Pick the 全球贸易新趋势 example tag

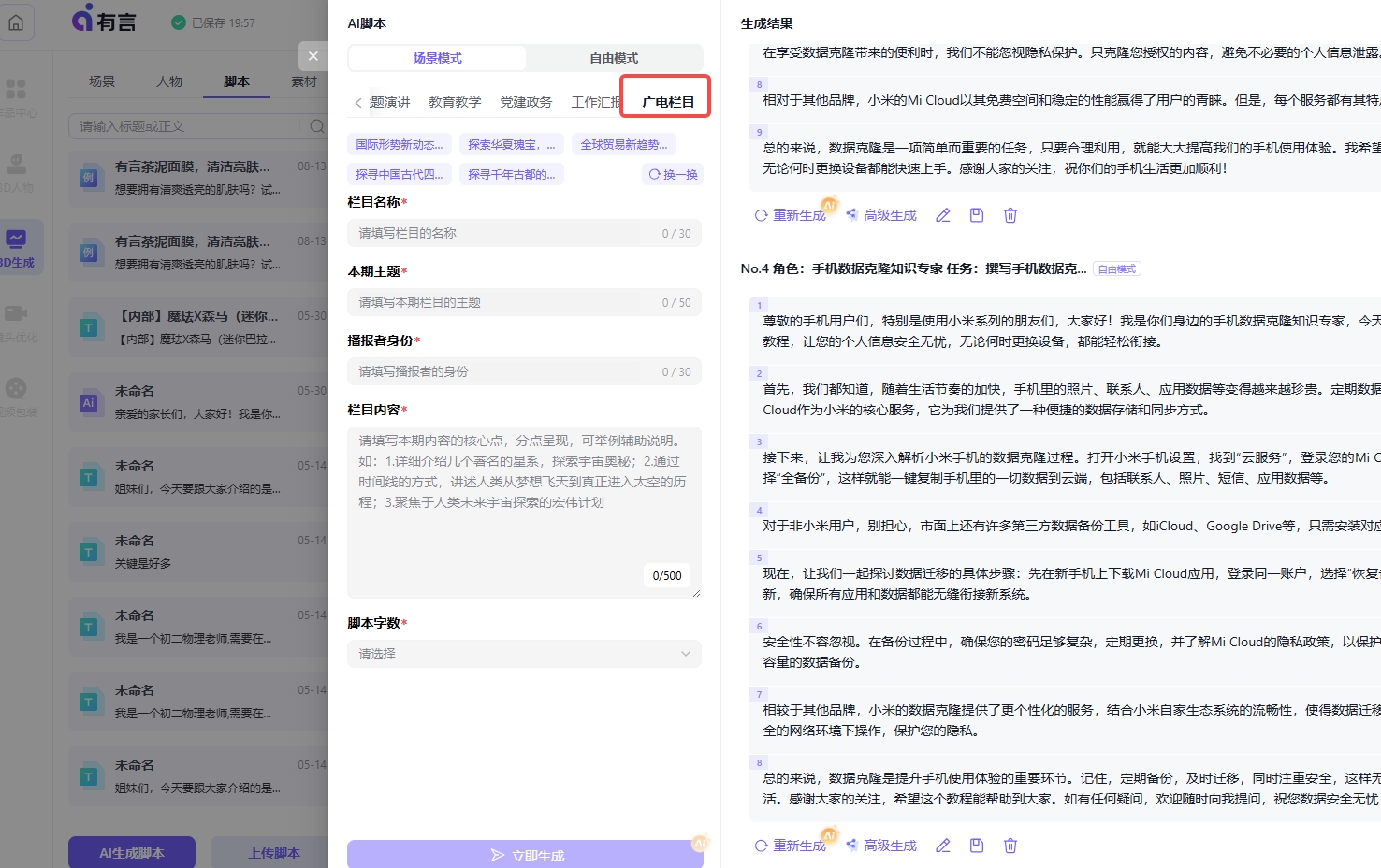624,145
